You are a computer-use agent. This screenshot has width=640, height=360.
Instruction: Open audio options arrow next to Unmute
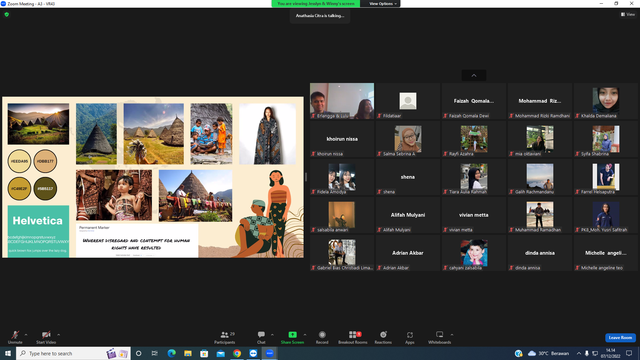pos(26,335)
